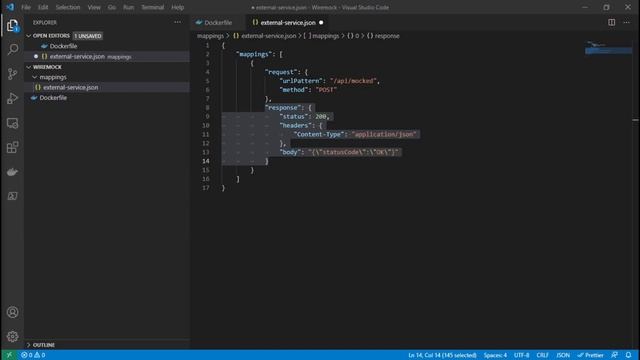Click the remote window indicator in status bar
Image resolution: width=640 pixels, height=360 pixels.
pyautogui.click(x=9, y=355)
